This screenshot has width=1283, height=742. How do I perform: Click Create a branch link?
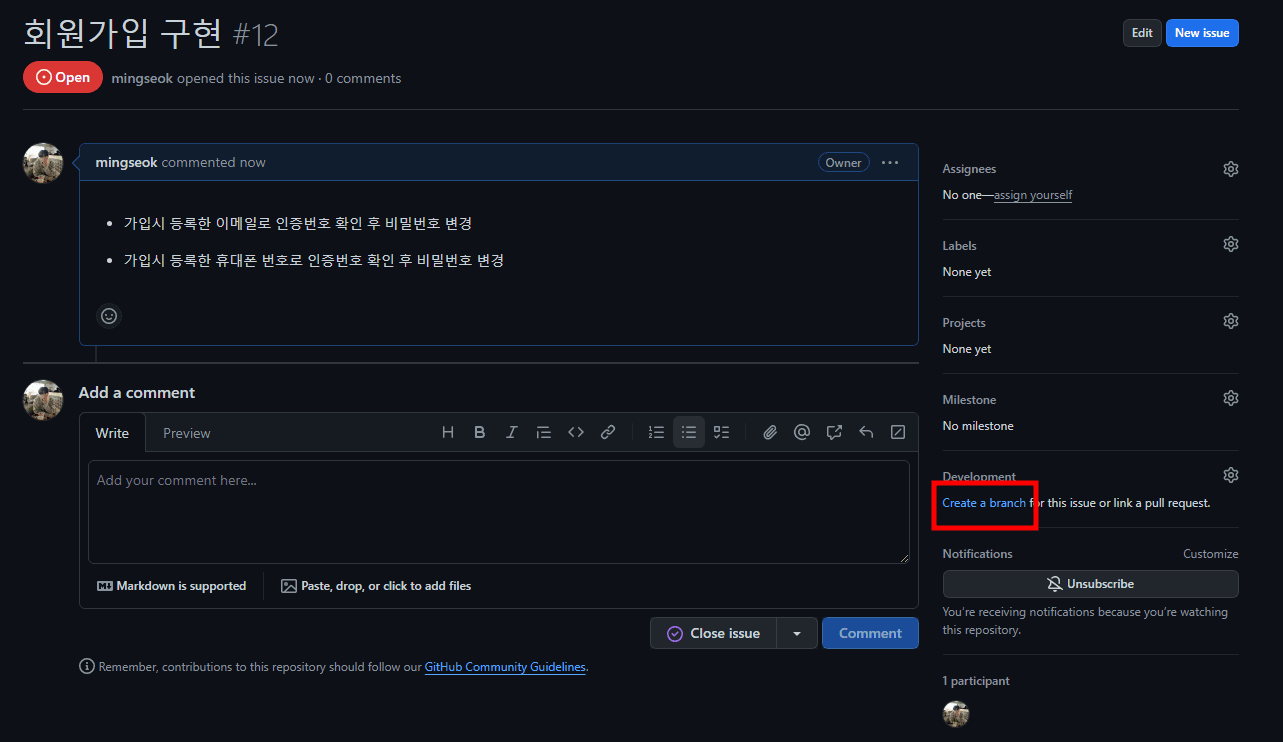coord(984,503)
